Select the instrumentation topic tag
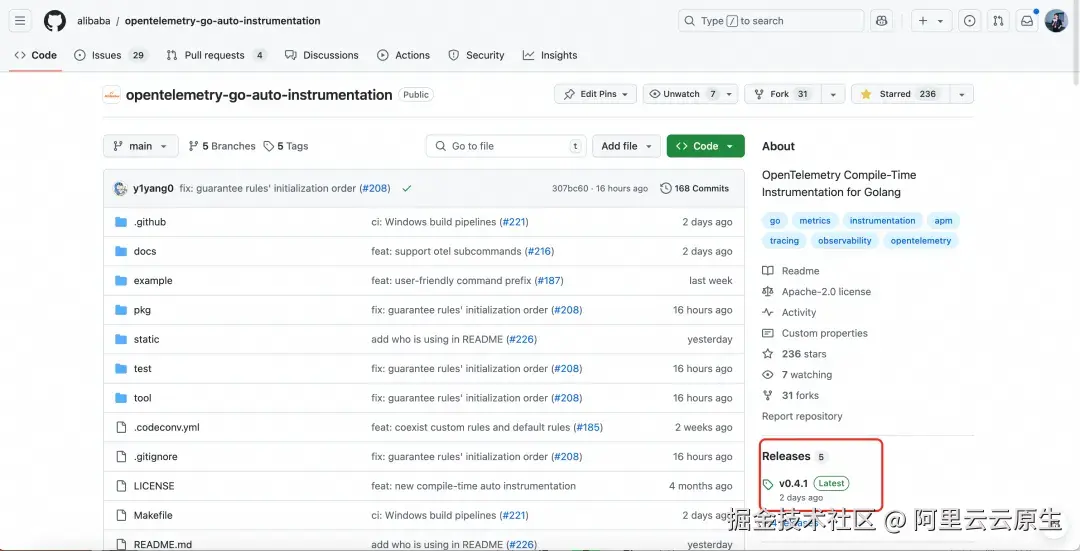The image size is (1080, 551). pos(882,220)
